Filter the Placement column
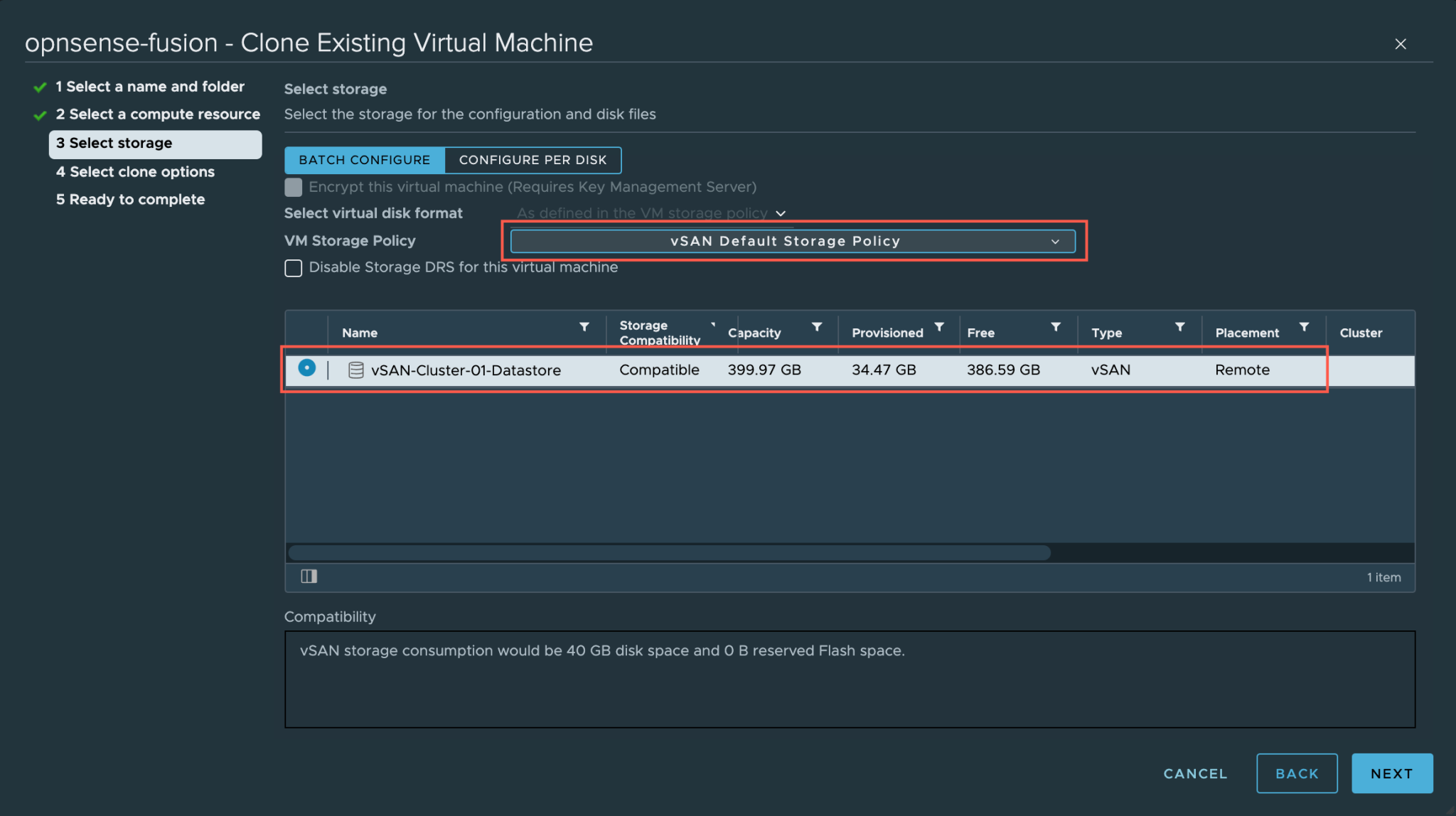The height and width of the screenshot is (816, 1456). coord(1304,327)
